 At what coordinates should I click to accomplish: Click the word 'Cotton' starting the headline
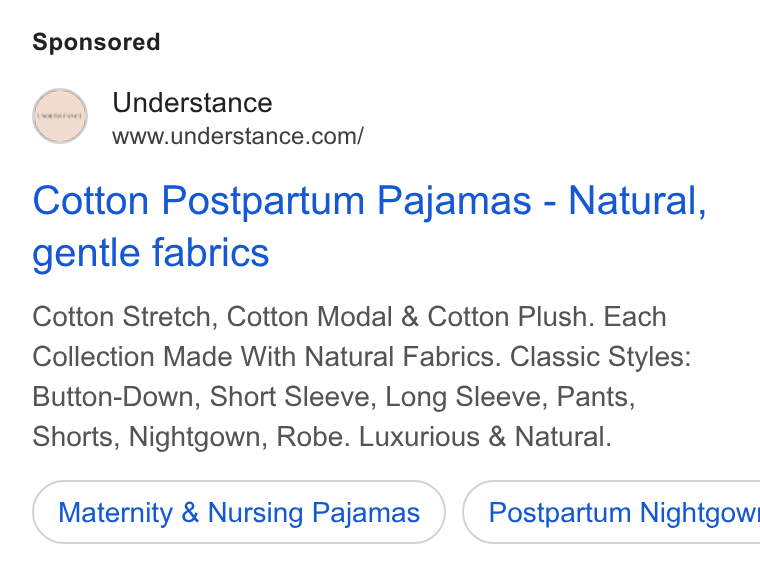(91, 201)
